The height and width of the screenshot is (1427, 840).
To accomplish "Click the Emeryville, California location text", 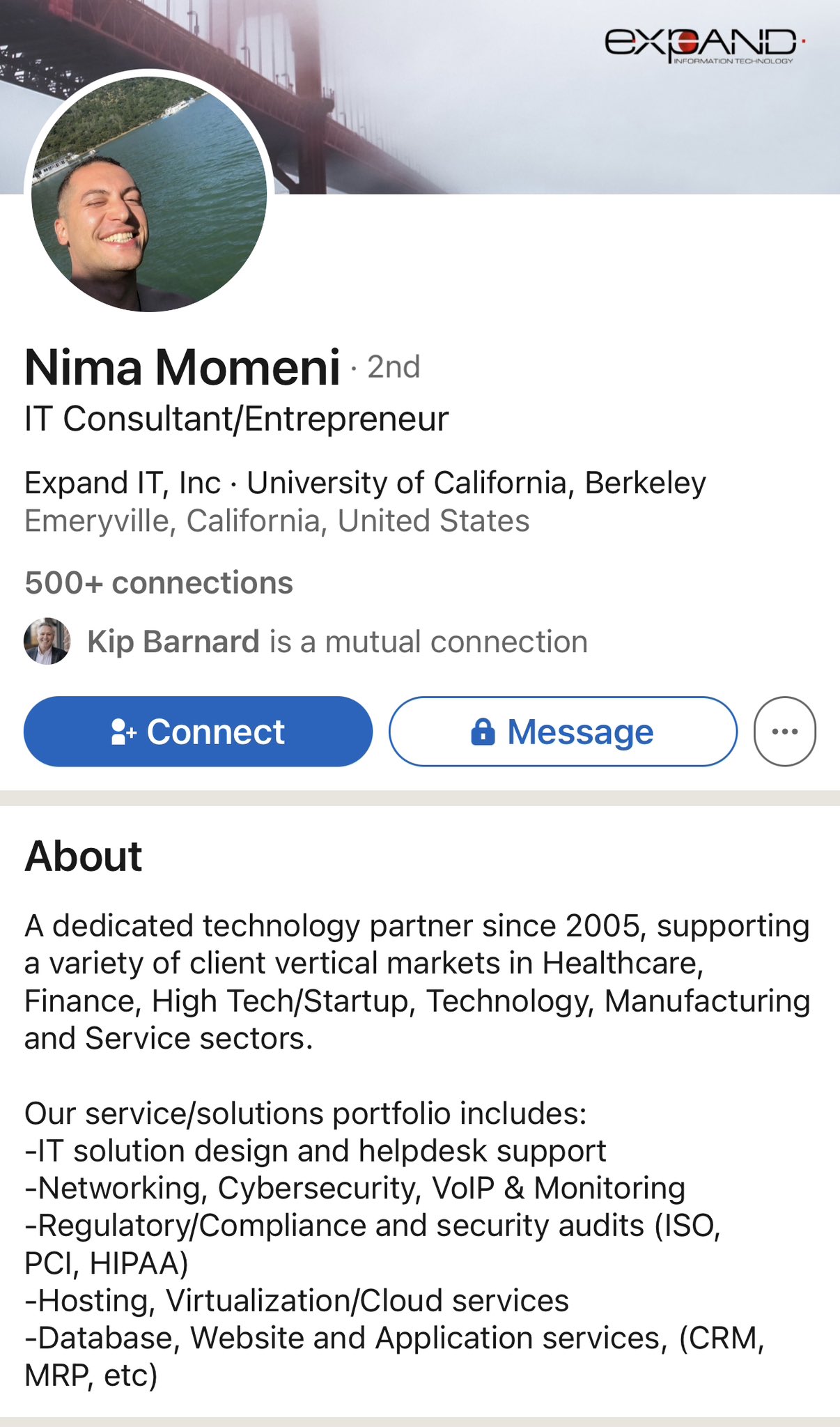I will [277, 521].
